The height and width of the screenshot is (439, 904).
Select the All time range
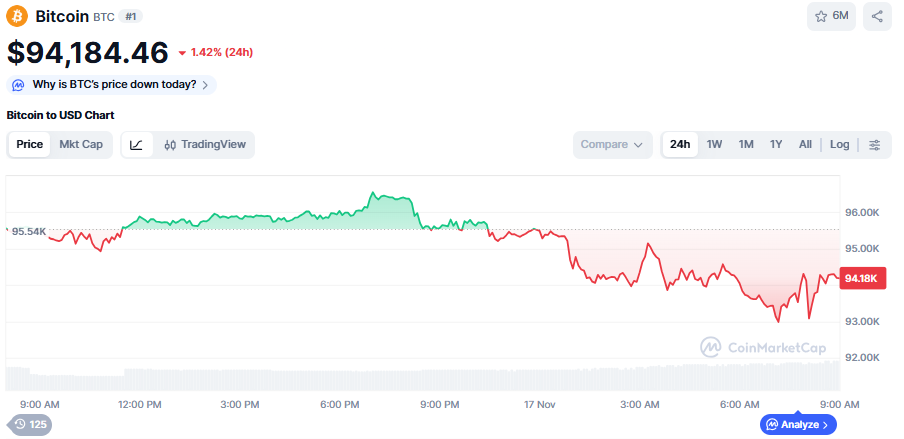(805, 144)
